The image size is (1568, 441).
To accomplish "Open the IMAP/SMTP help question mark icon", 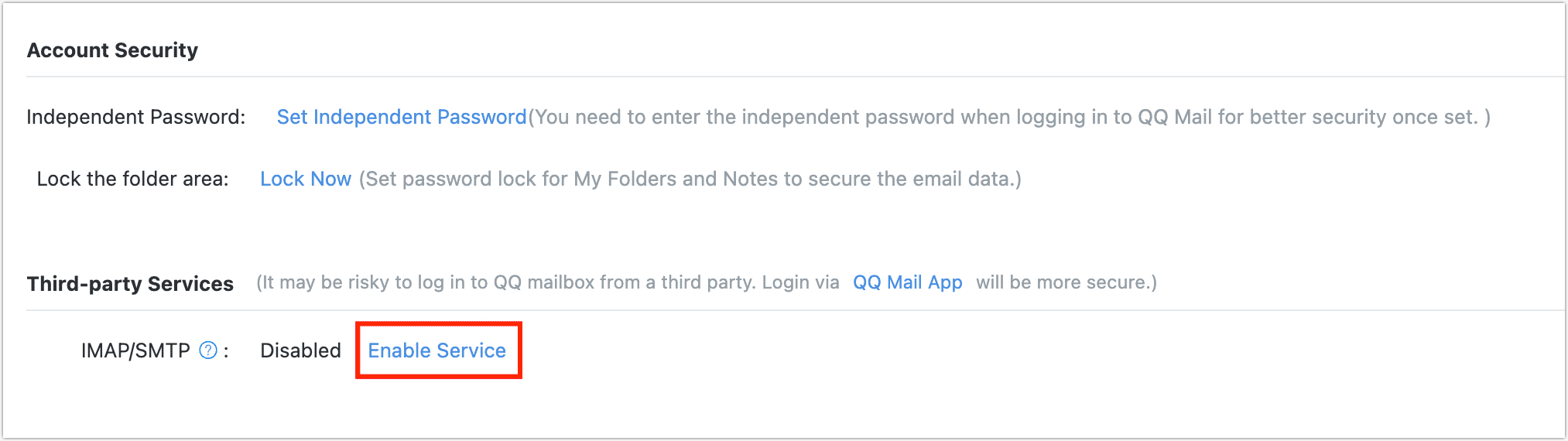I will pos(208,350).
